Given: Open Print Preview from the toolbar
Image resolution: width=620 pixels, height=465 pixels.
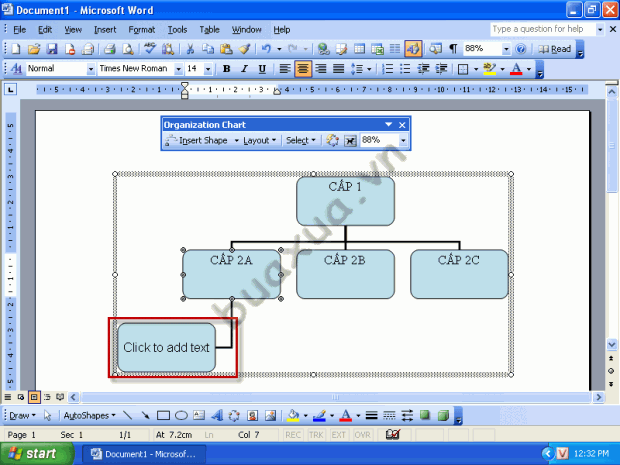Looking at the screenshot, I should click(127, 49).
